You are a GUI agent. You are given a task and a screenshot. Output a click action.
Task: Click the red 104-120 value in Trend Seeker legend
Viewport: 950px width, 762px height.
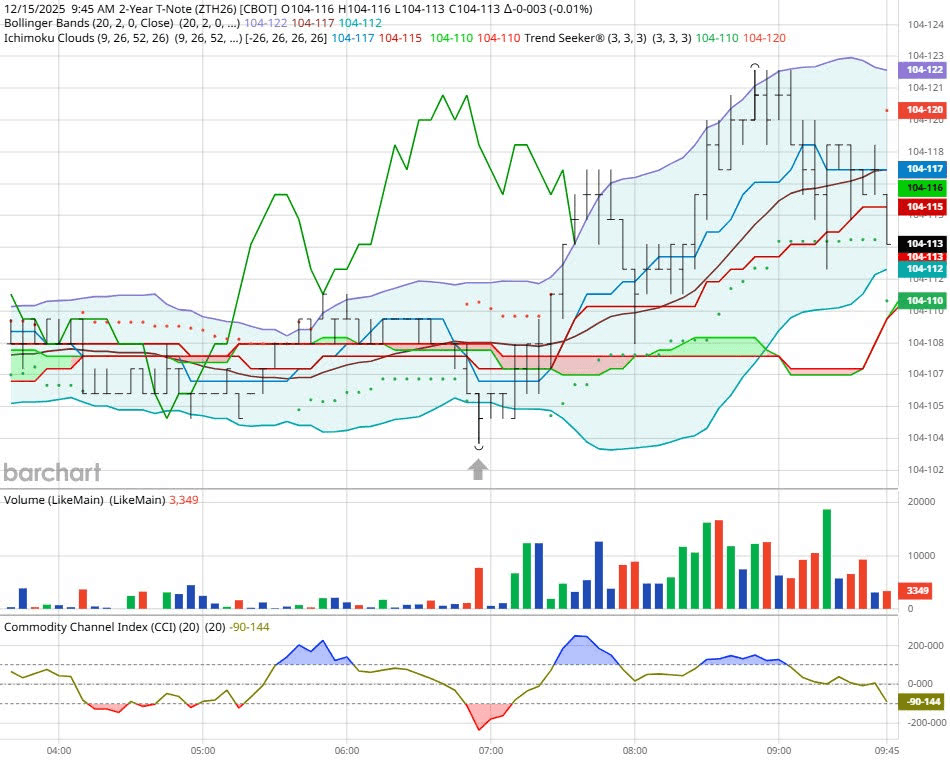tap(764, 38)
